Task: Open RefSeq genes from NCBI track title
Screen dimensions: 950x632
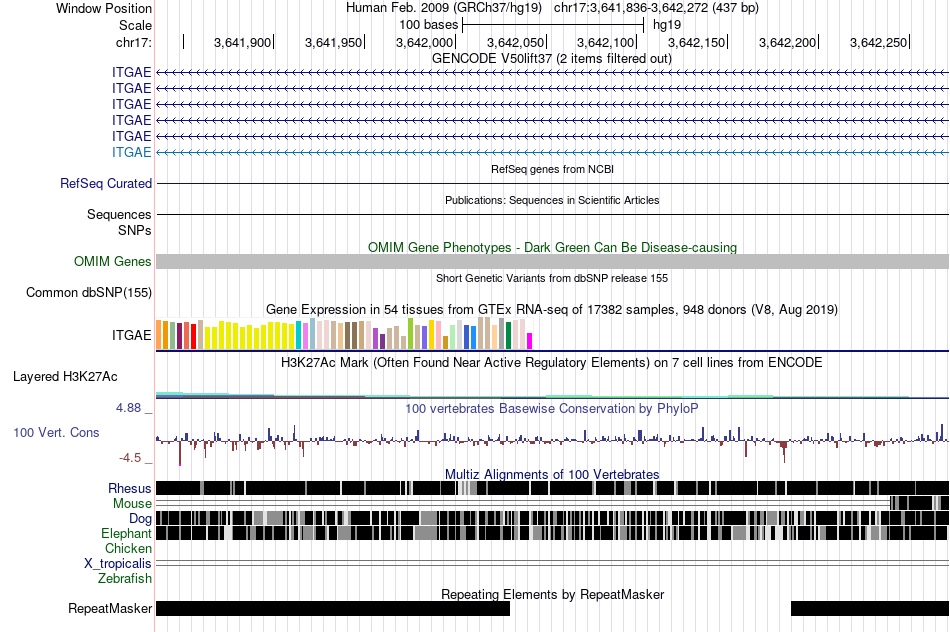Action: [x=552, y=169]
